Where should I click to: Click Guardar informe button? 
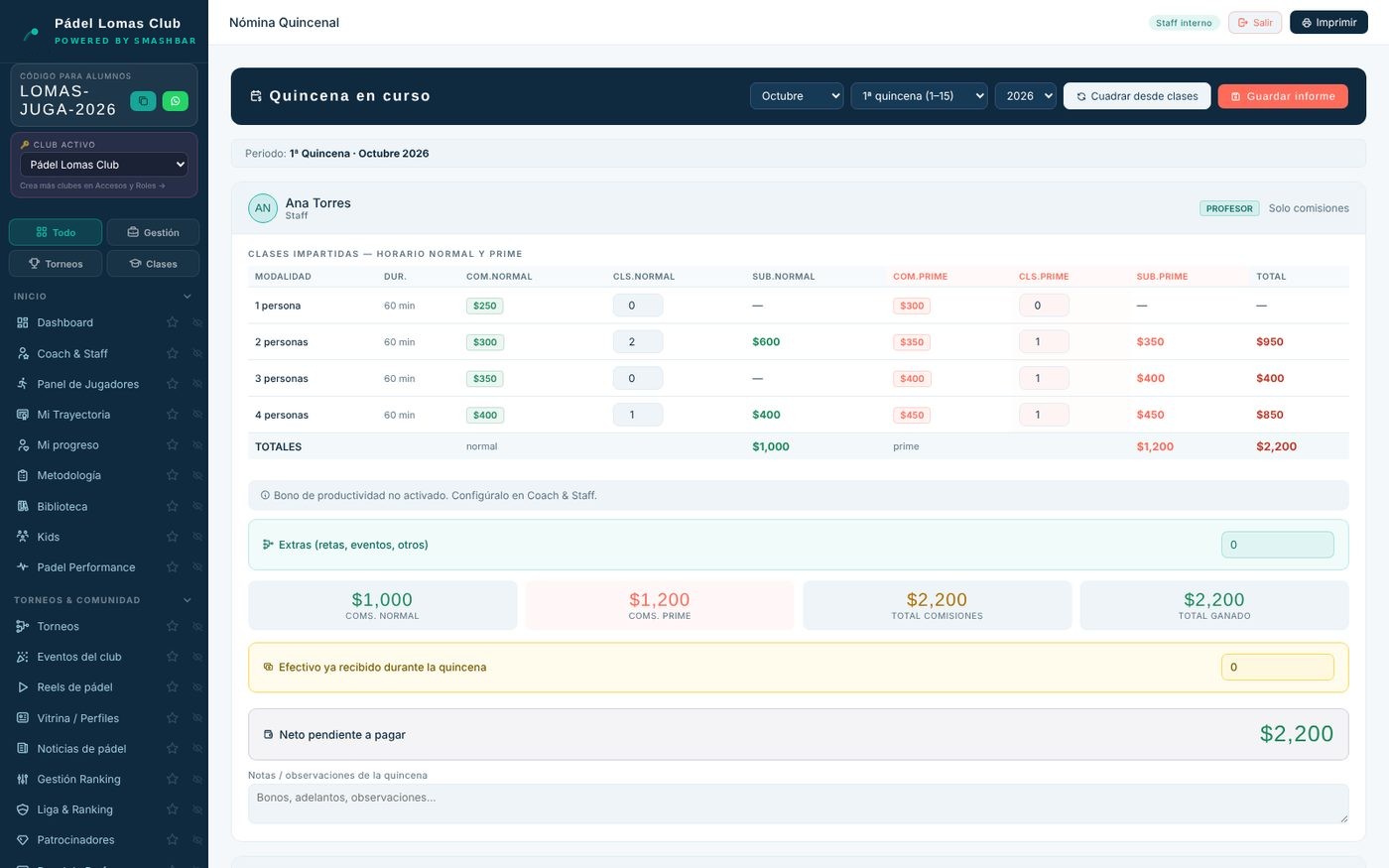tap(1283, 96)
